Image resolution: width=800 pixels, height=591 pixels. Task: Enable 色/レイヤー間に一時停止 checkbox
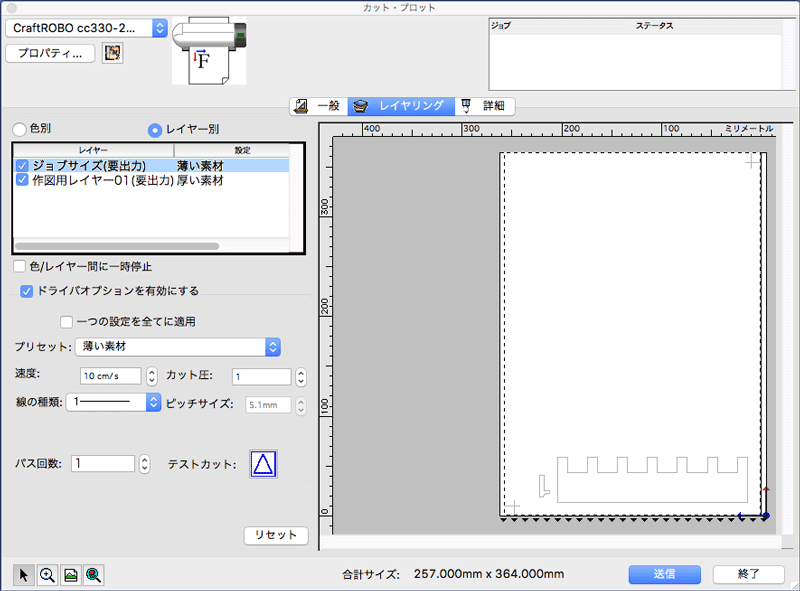click(x=19, y=266)
